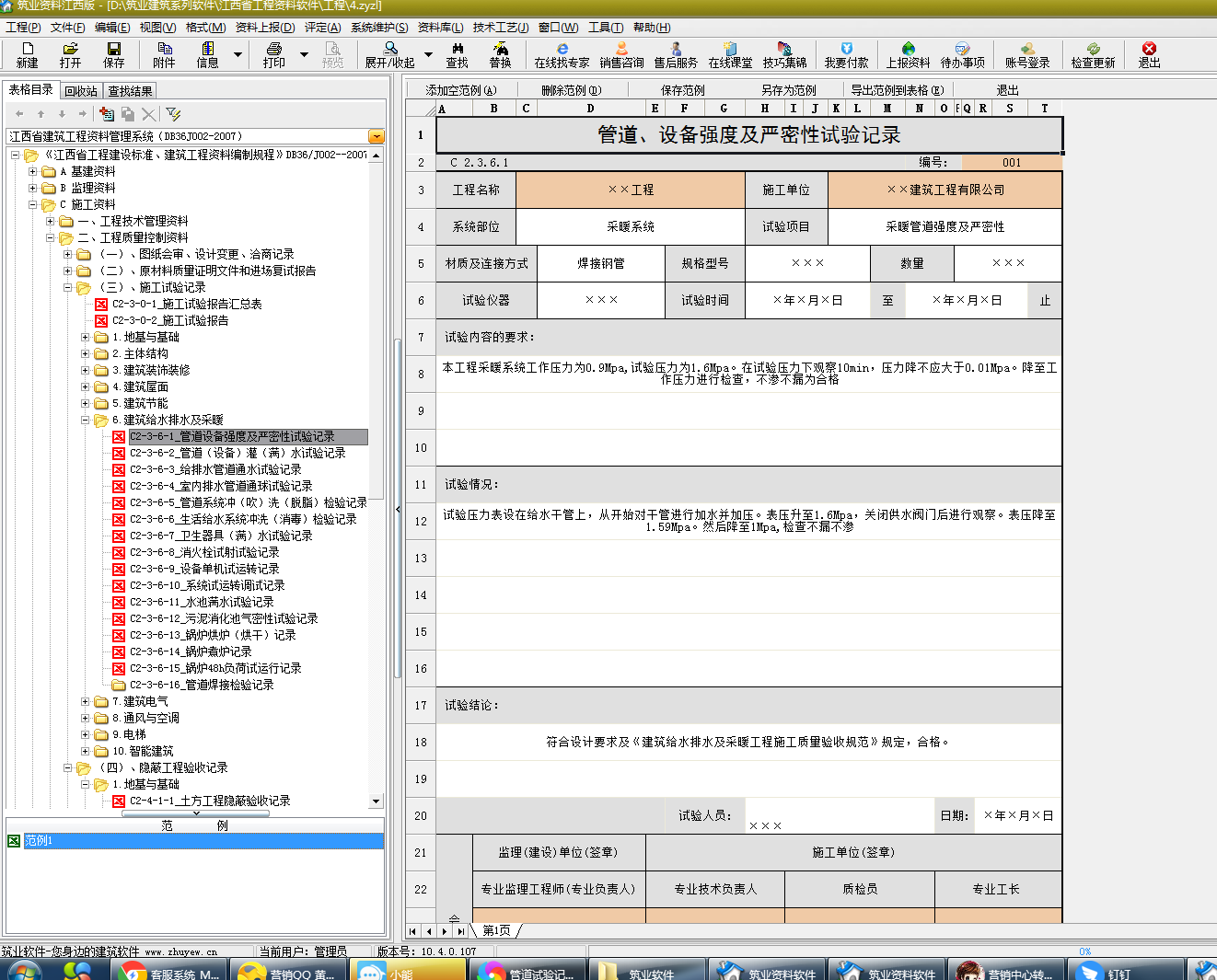This screenshot has height=980, width=1217.
Task: Expand the B 监理资料 tree node
Action: coord(33,188)
